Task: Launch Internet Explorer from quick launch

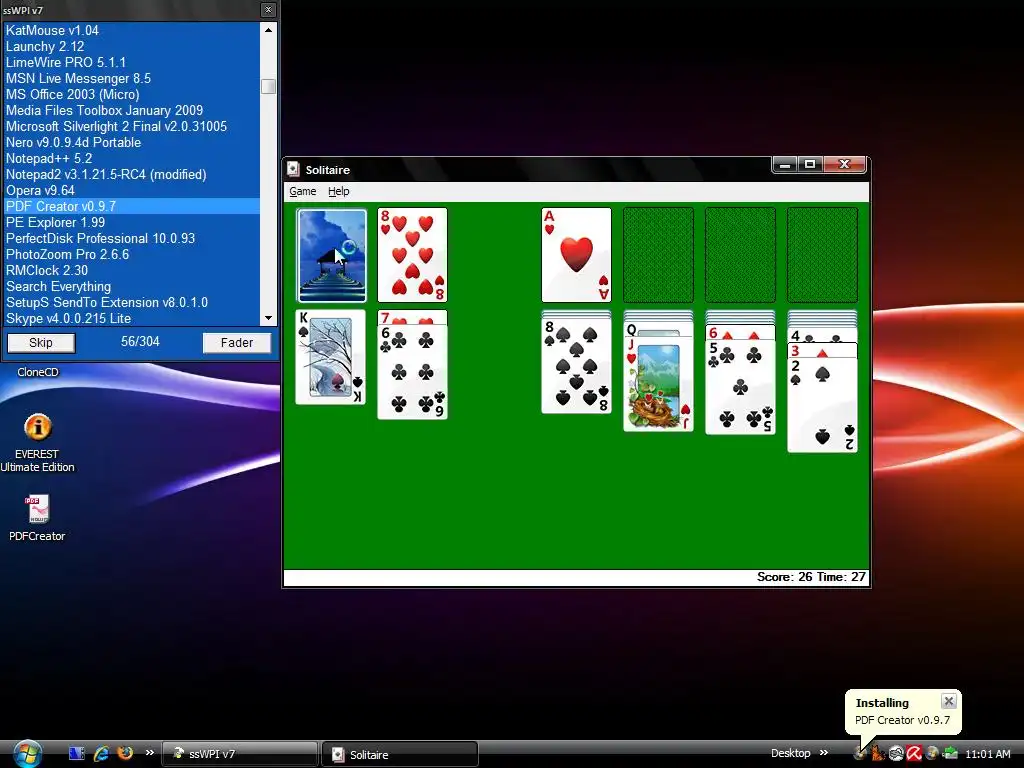Action: pyautogui.click(x=101, y=754)
